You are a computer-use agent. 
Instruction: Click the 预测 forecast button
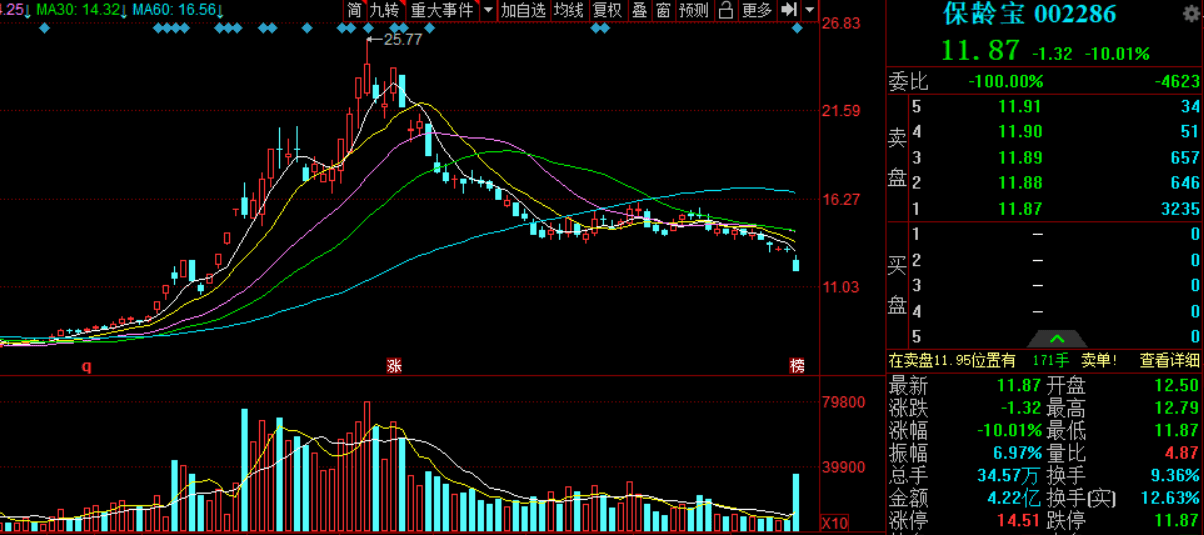tap(694, 10)
